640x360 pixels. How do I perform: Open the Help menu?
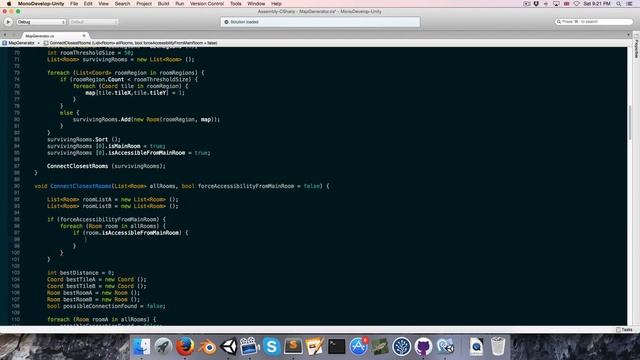pos(276,3)
